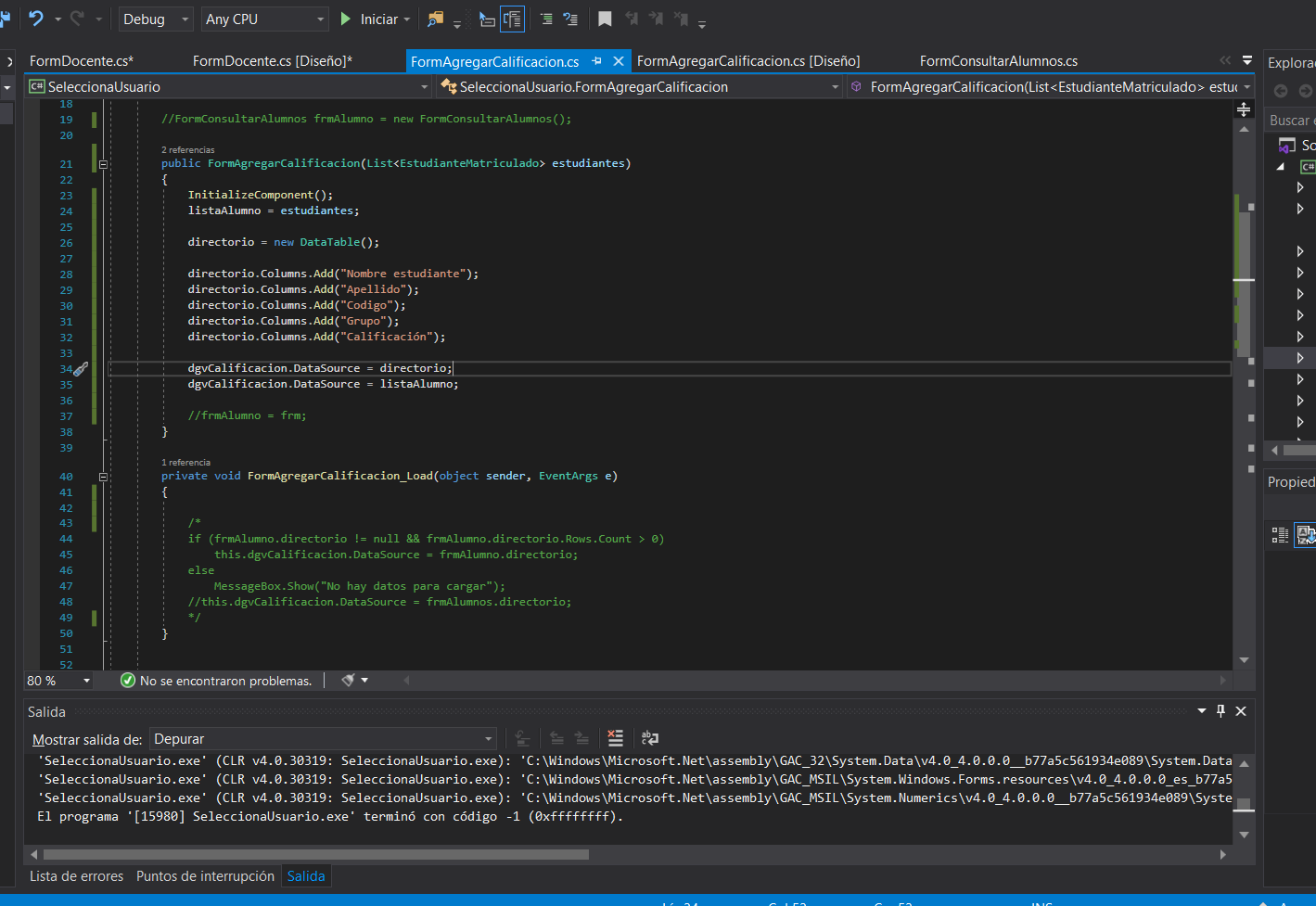Open the Any CPU platform dropdown

(x=266, y=19)
